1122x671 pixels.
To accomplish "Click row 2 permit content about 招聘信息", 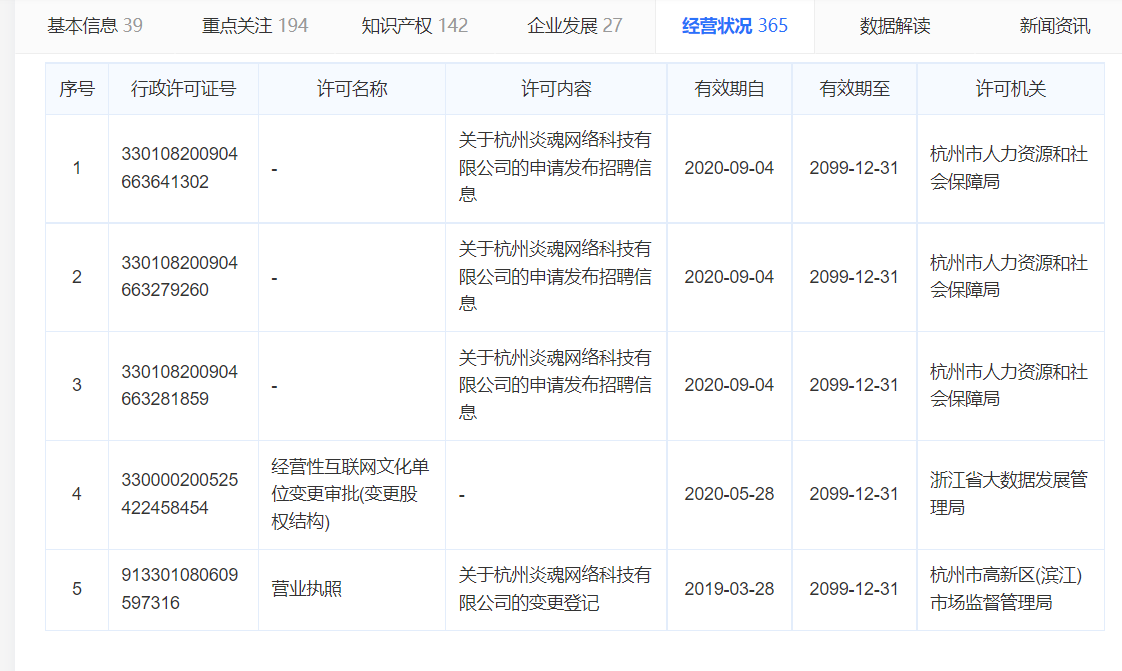I will (555, 277).
